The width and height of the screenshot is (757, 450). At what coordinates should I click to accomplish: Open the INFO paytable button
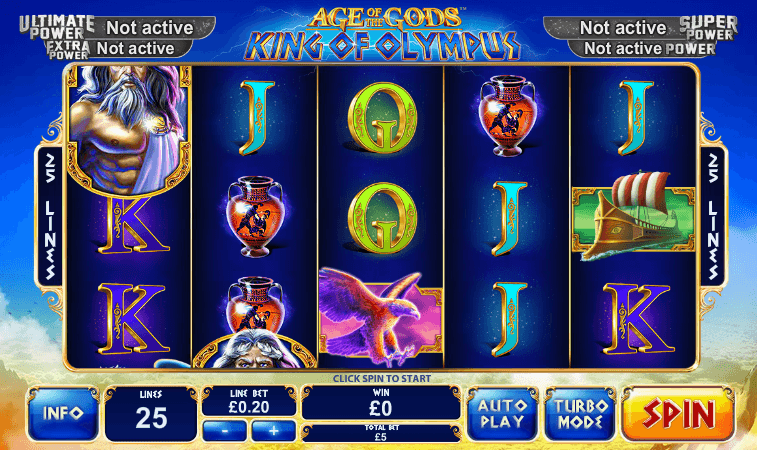tap(63, 414)
